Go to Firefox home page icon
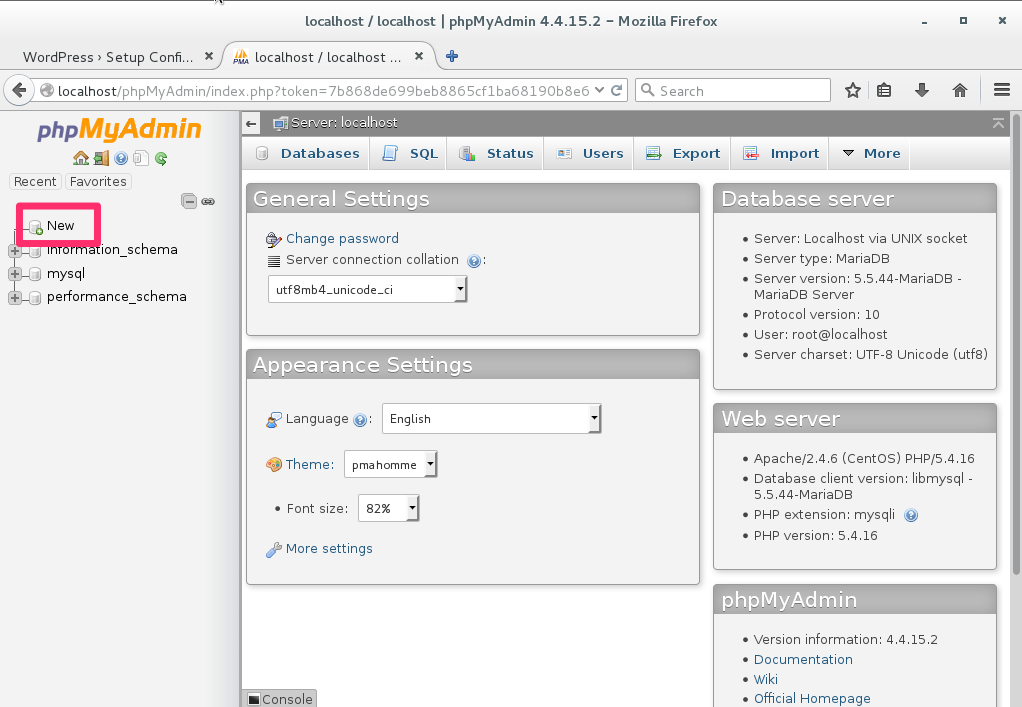Screen dimensions: 1022x707 [x=959, y=91]
